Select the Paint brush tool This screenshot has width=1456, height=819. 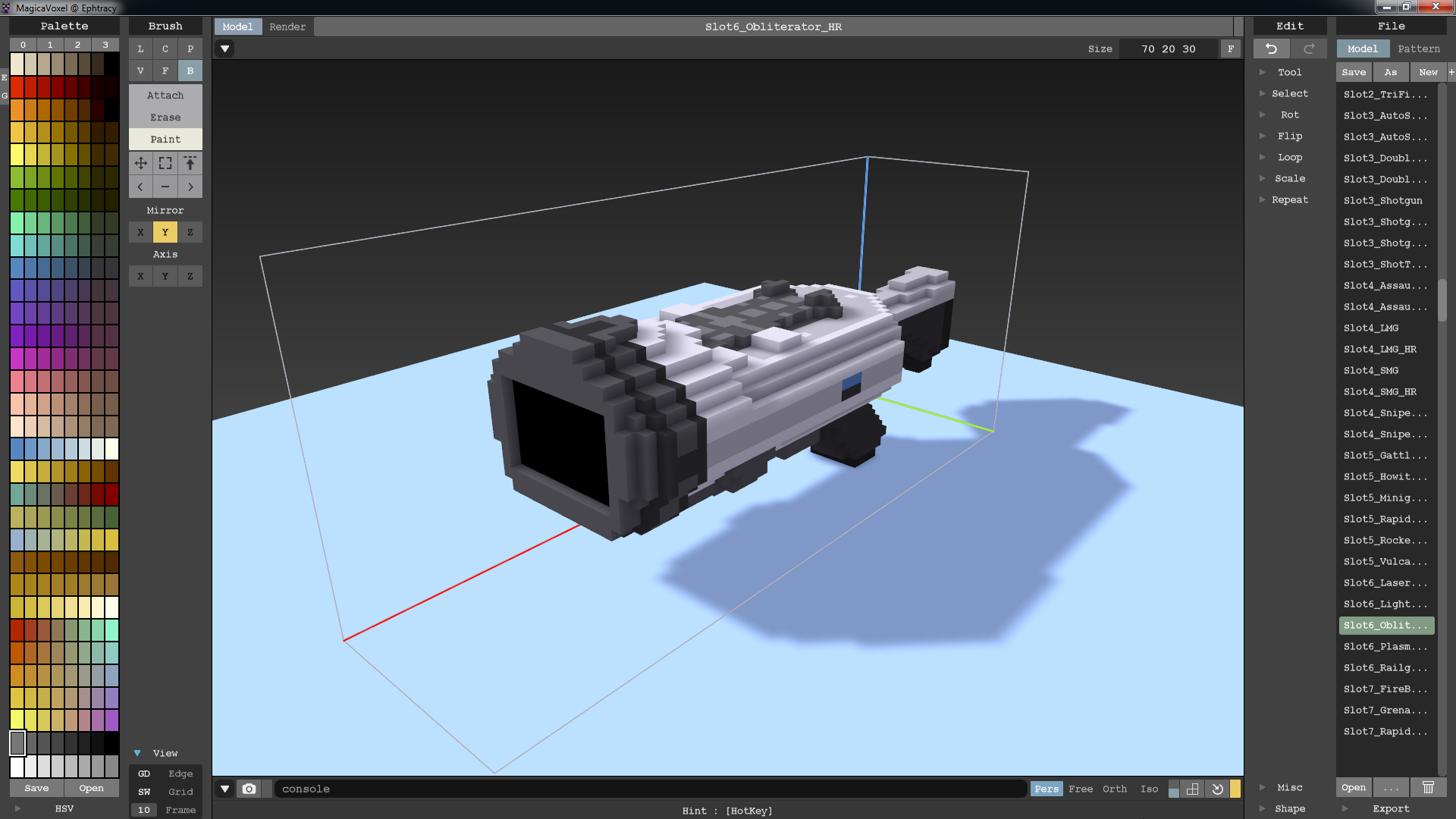tap(165, 139)
